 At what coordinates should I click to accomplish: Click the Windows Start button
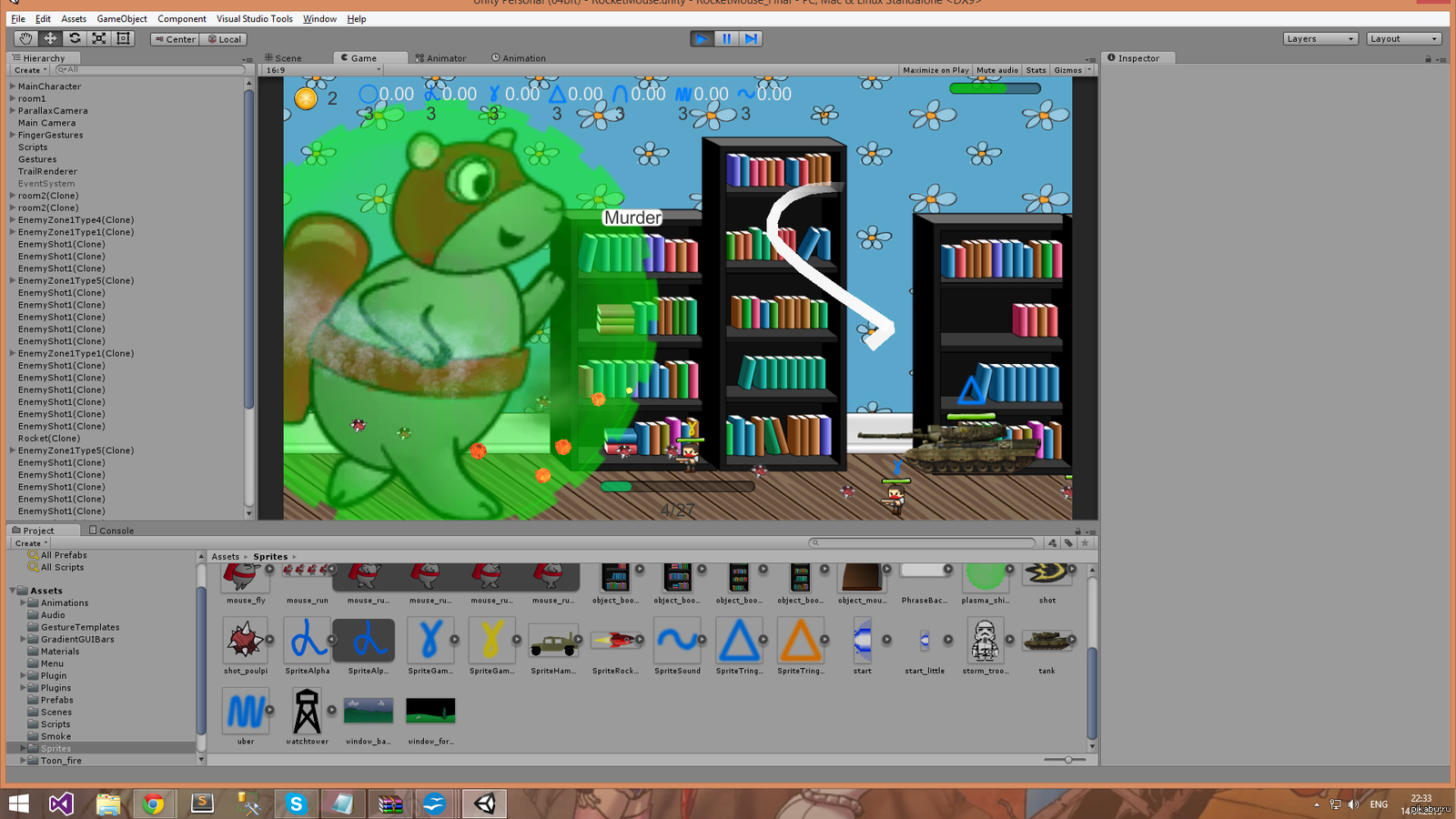(19, 804)
